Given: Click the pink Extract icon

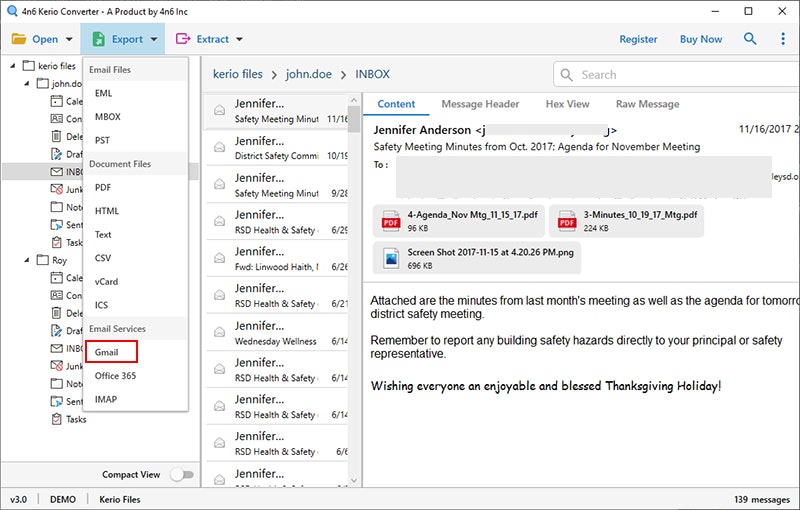Looking at the screenshot, I should (x=183, y=39).
